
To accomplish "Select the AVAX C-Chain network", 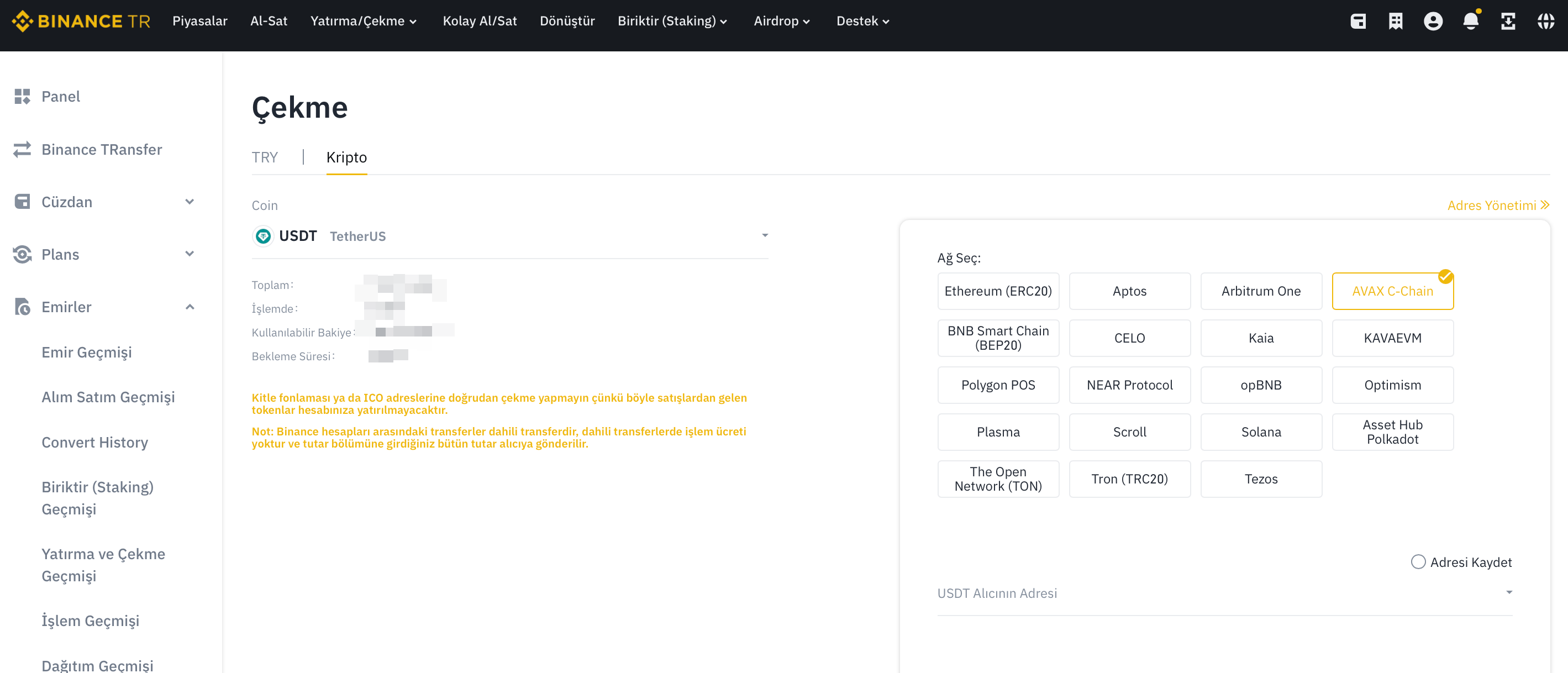I will point(1393,291).
